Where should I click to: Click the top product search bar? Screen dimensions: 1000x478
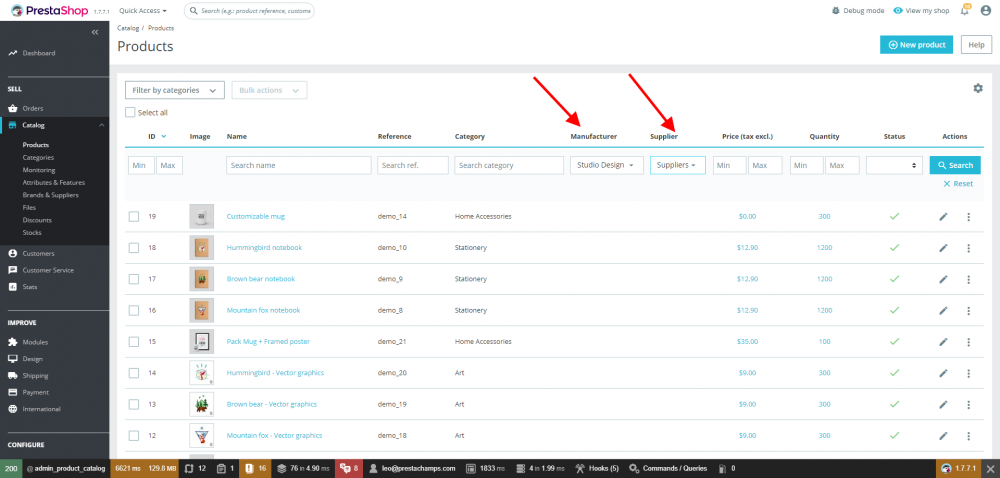(249, 11)
